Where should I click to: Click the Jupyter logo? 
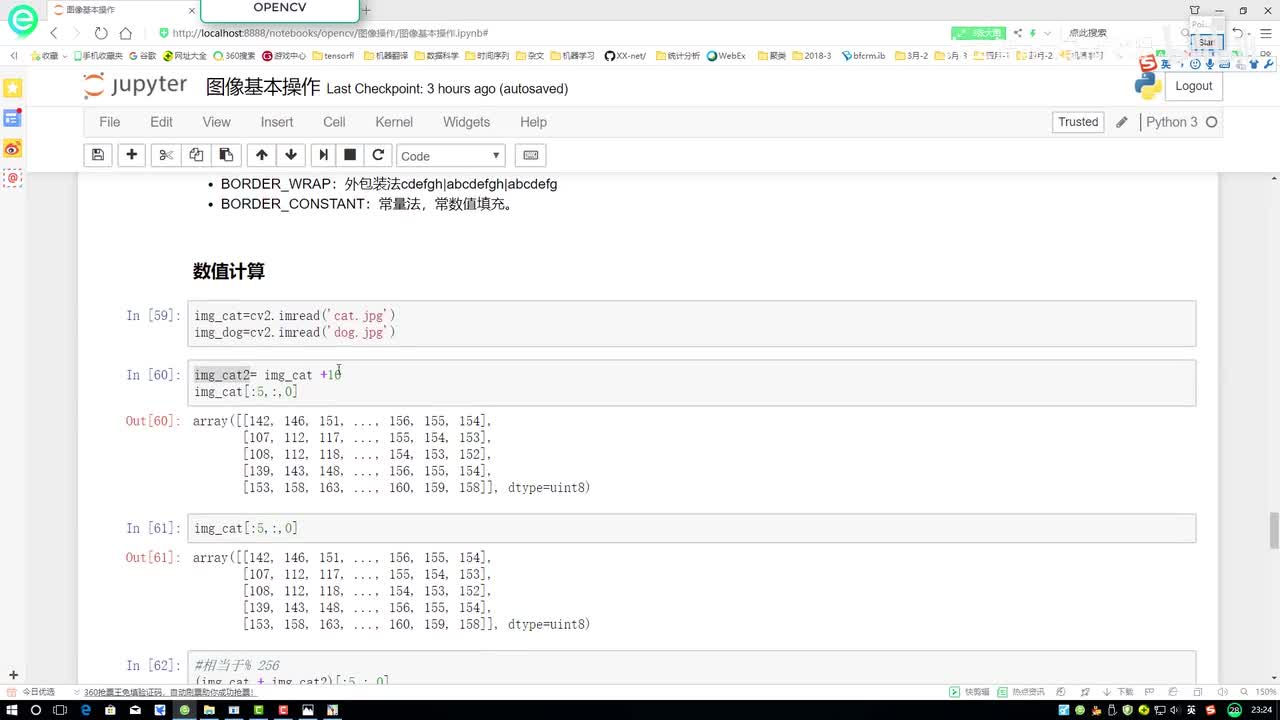136,86
